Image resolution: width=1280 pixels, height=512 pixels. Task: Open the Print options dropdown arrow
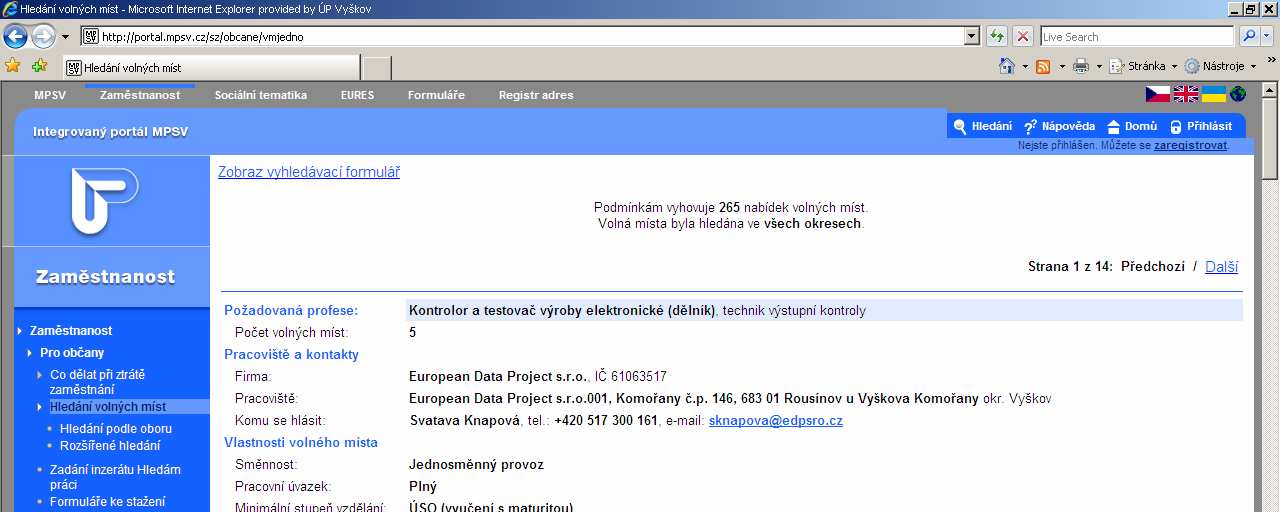1098,66
